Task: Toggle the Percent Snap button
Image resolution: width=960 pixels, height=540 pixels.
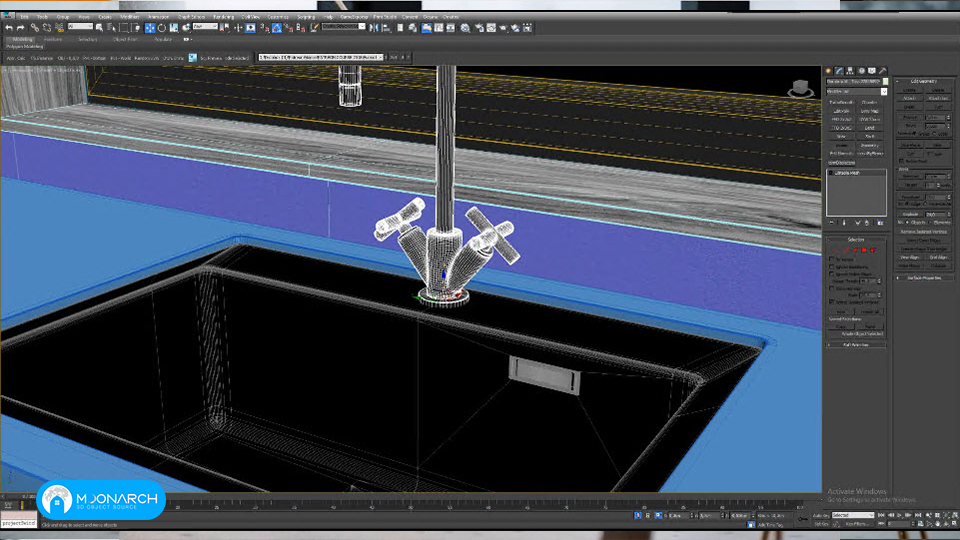Action: pyautogui.click(x=288, y=28)
